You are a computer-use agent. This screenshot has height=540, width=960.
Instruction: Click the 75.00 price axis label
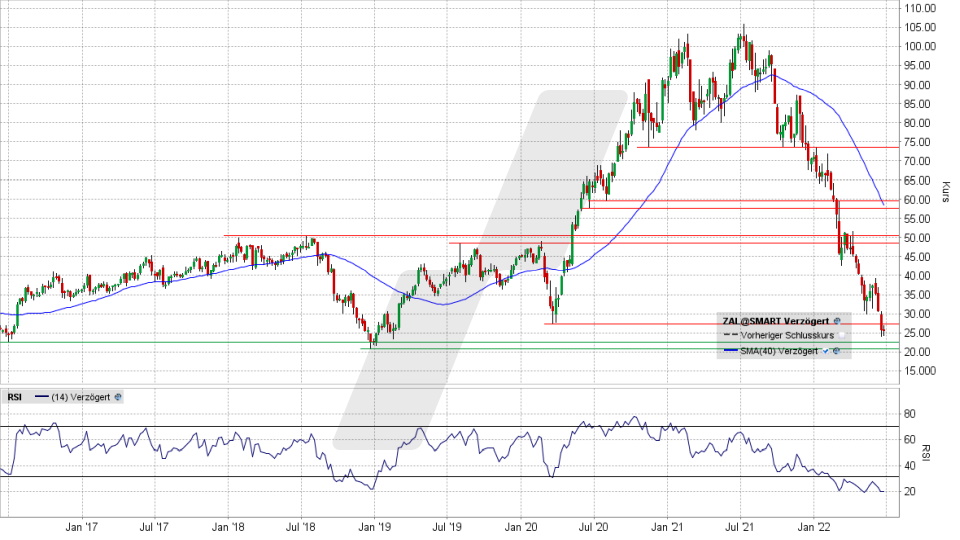tap(917, 141)
